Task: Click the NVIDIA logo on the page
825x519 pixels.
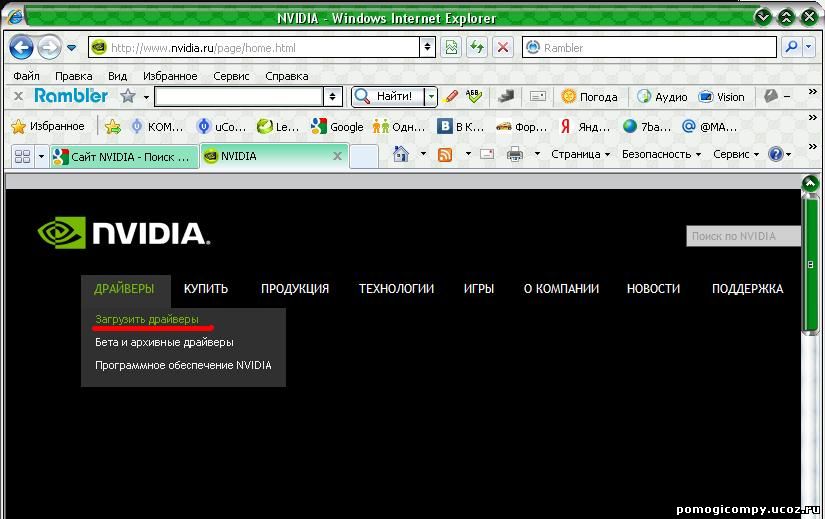Action: [124, 233]
